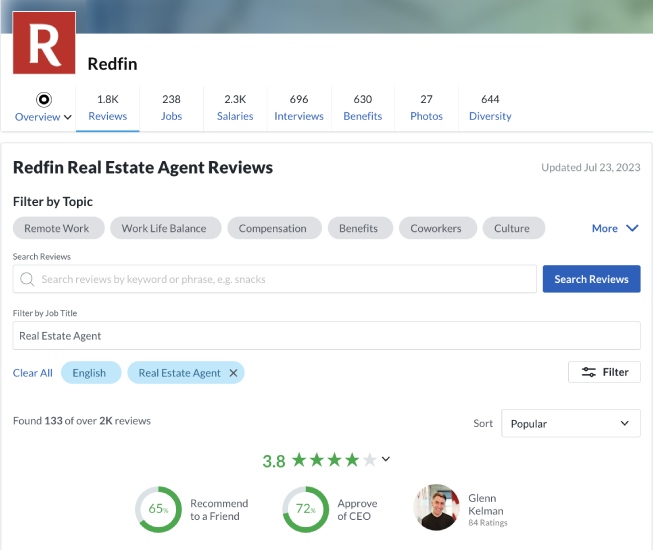Click the Filter button label
The height and width of the screenshot is (550, 653).
click(x=615, y=372)
